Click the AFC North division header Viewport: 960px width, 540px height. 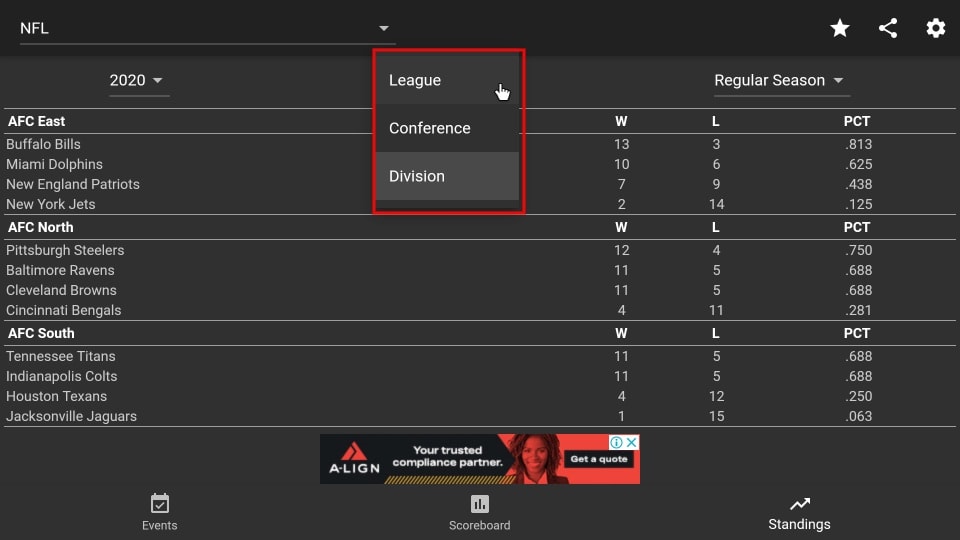tap(40, 227)
